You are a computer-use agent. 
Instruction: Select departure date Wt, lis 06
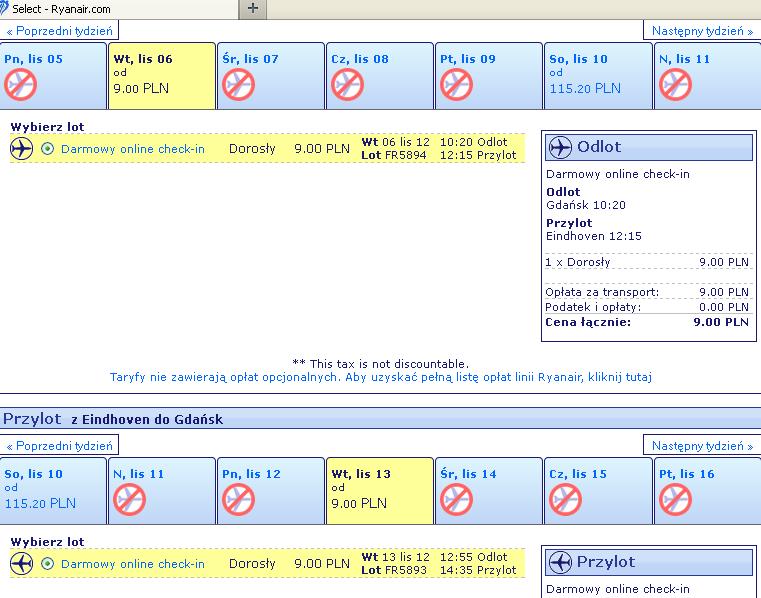coord(162,76)
